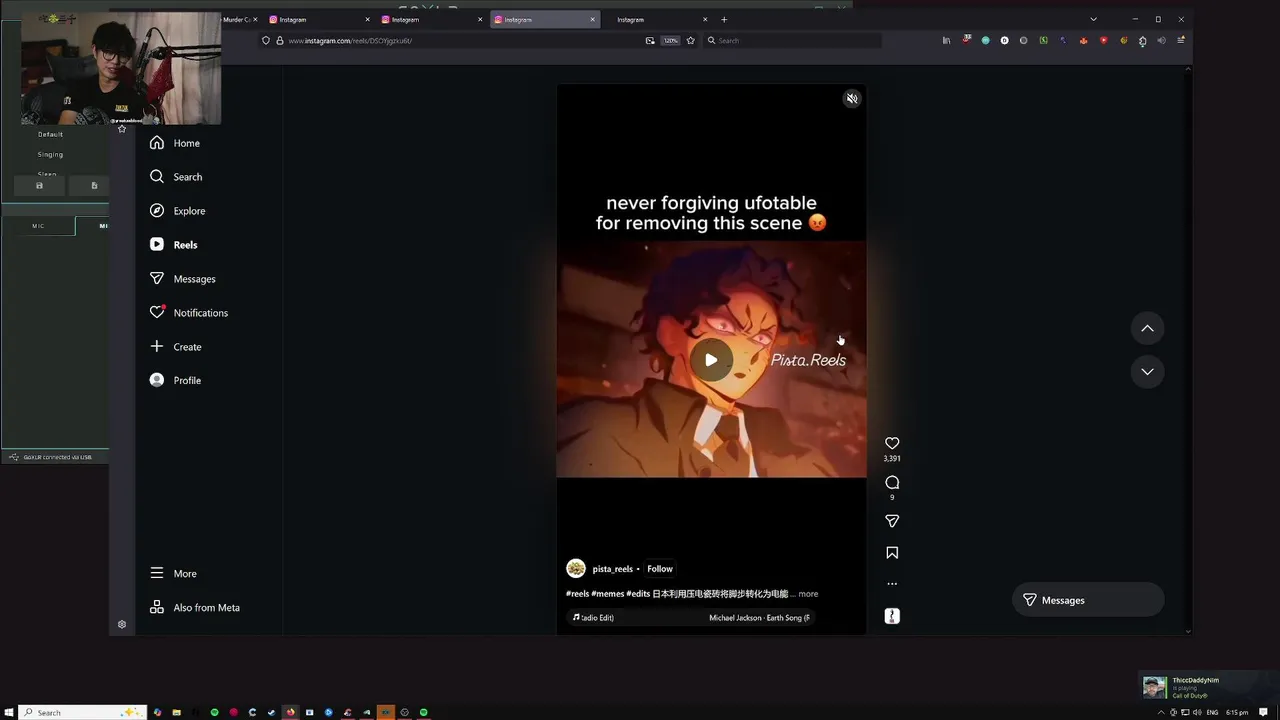Unmute the reel audio
The height and width of the screenshot is (720, 1280).
click(x=852, y=98)
